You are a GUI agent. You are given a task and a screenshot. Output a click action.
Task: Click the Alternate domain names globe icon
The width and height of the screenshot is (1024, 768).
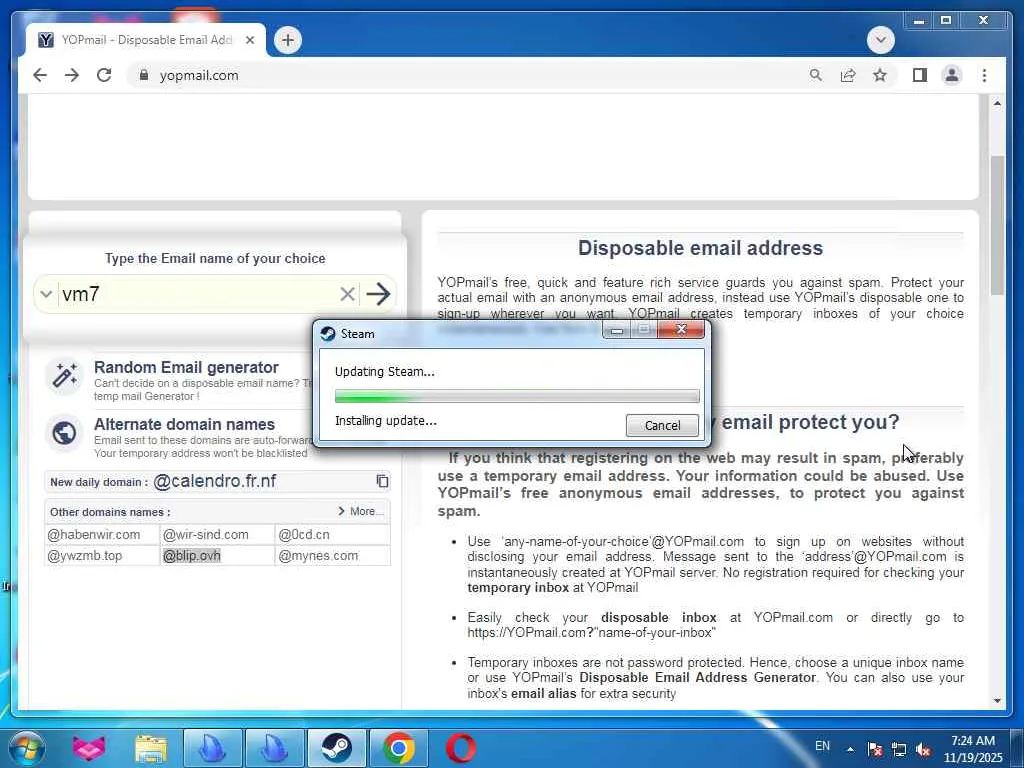point(64,432)
